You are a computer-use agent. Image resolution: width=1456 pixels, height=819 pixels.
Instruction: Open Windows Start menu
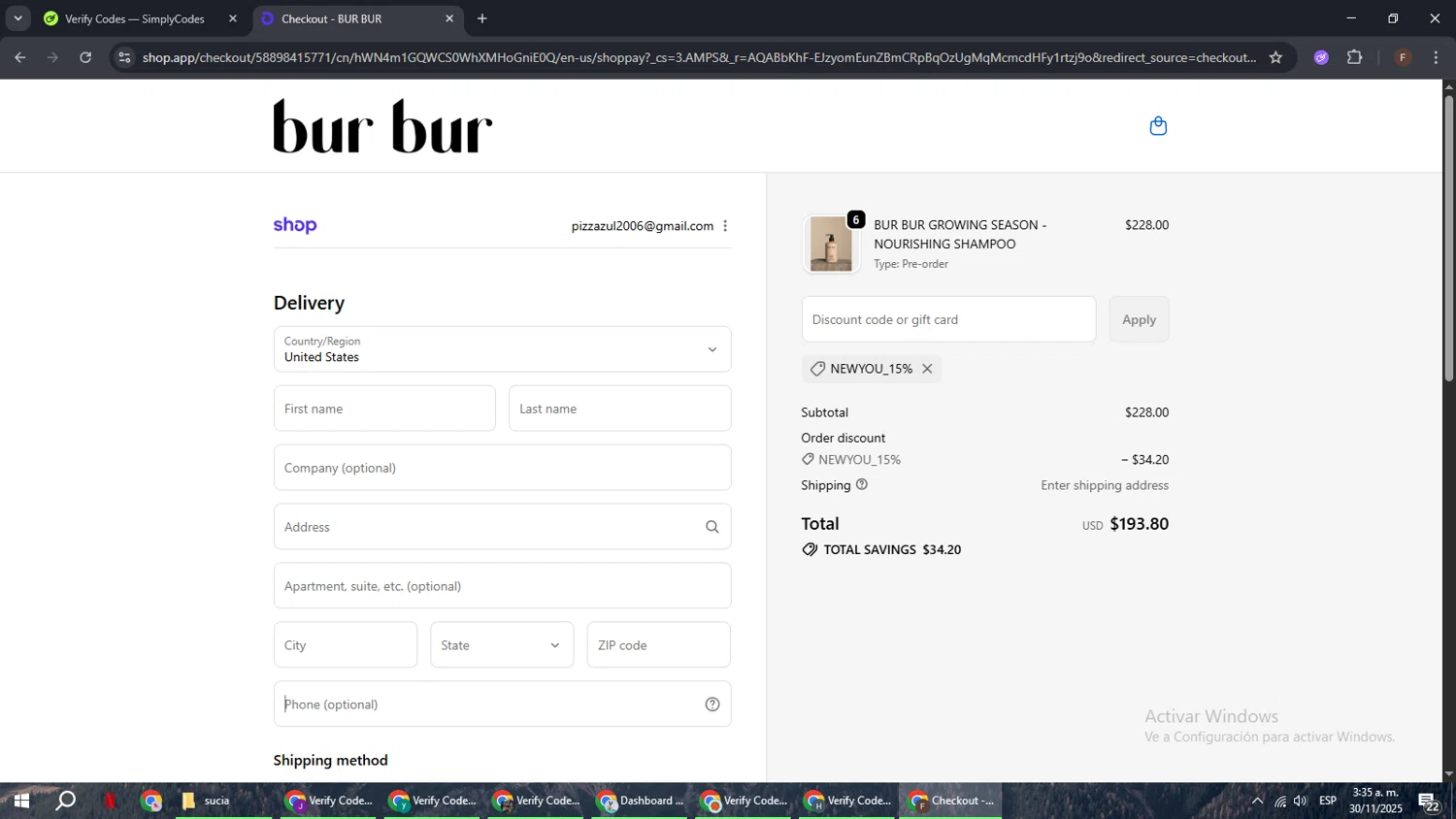[x=20, y=801]
